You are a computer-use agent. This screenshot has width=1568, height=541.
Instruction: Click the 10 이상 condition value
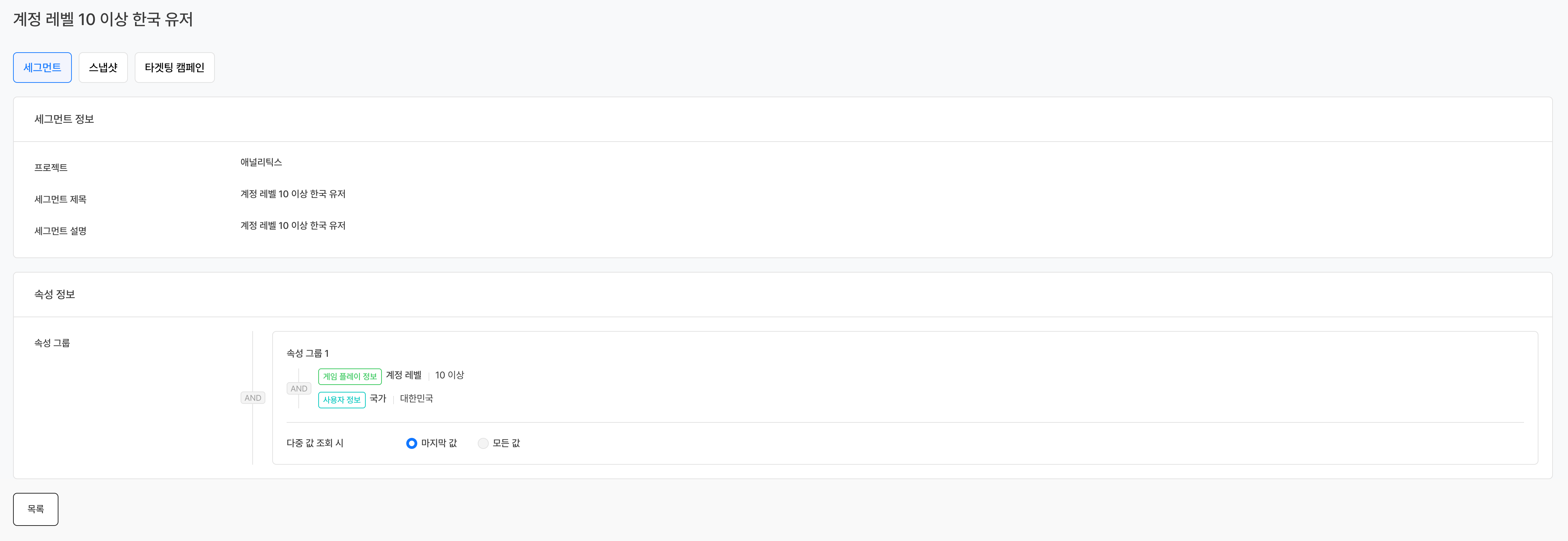click(x=449, y=375)
